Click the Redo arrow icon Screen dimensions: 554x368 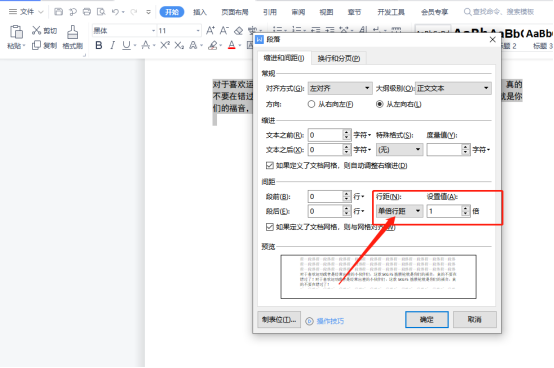tap(134, 12)
